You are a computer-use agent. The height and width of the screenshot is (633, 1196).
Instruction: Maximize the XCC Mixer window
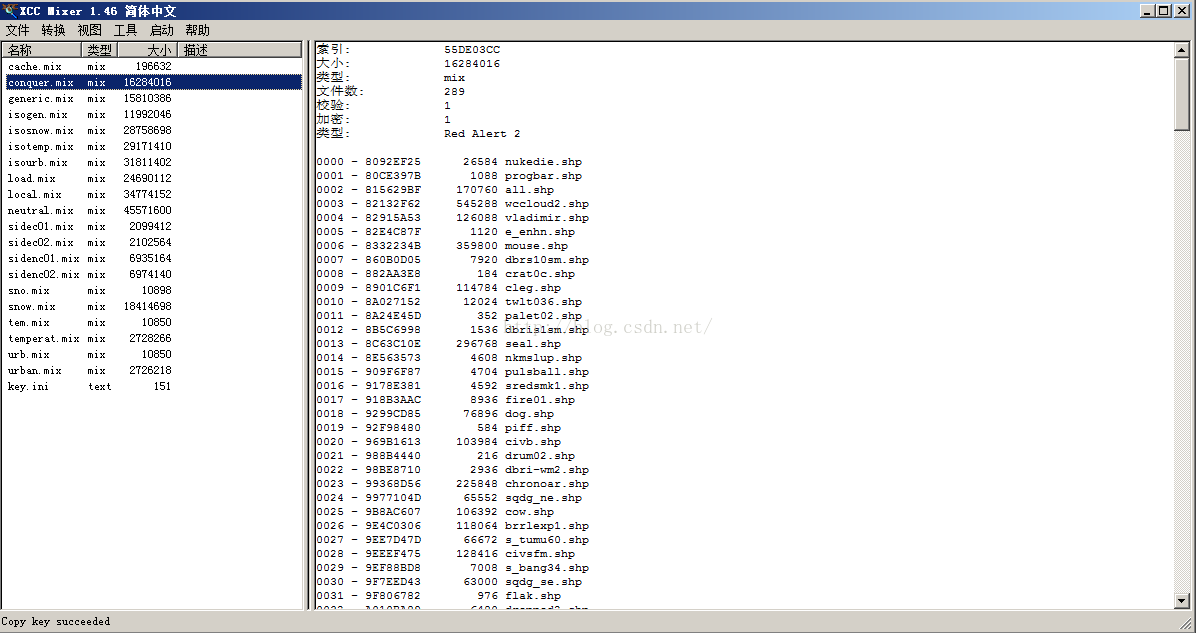click(1163, 11)
